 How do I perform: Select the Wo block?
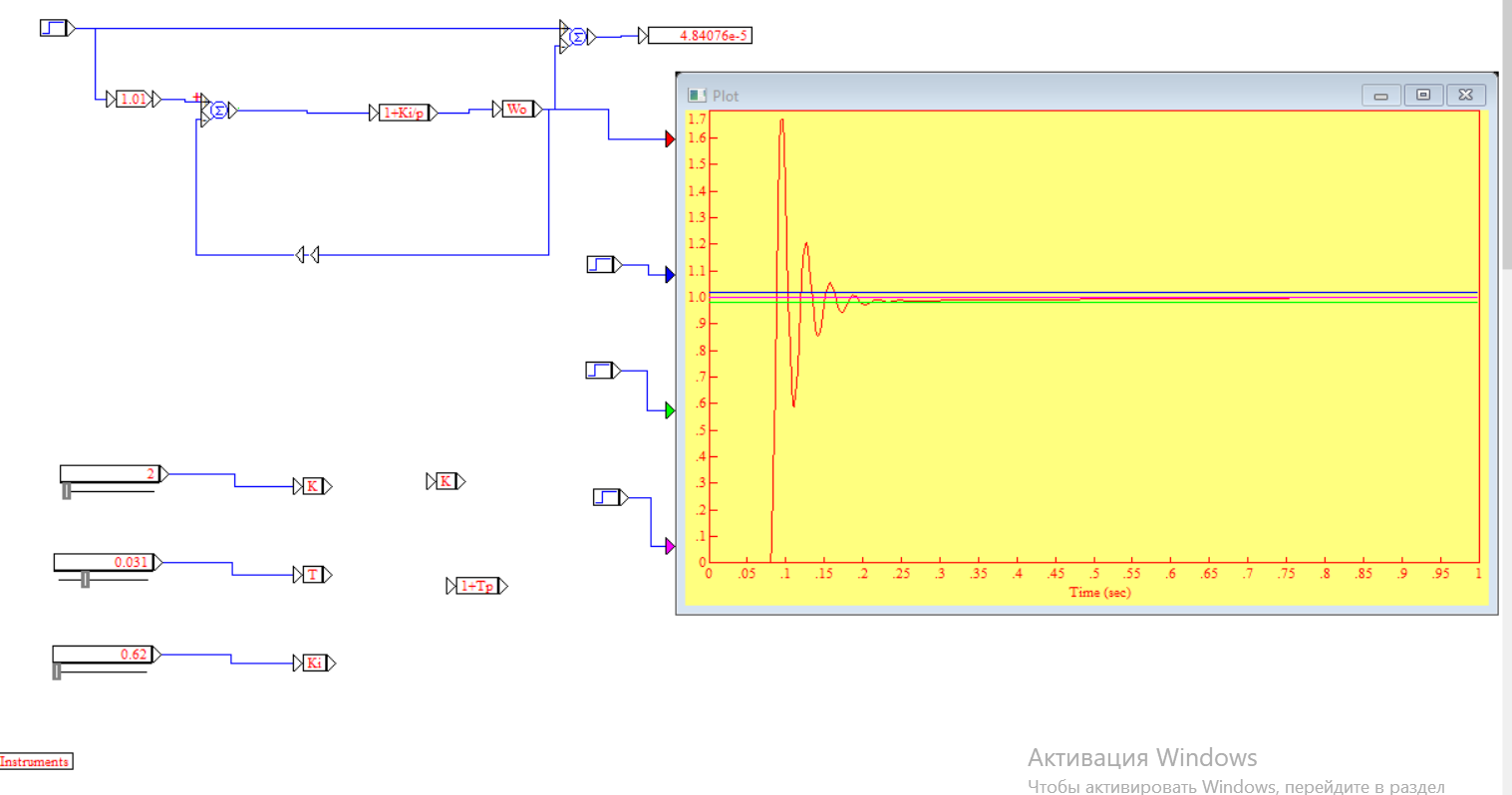(x=517, y=109)
